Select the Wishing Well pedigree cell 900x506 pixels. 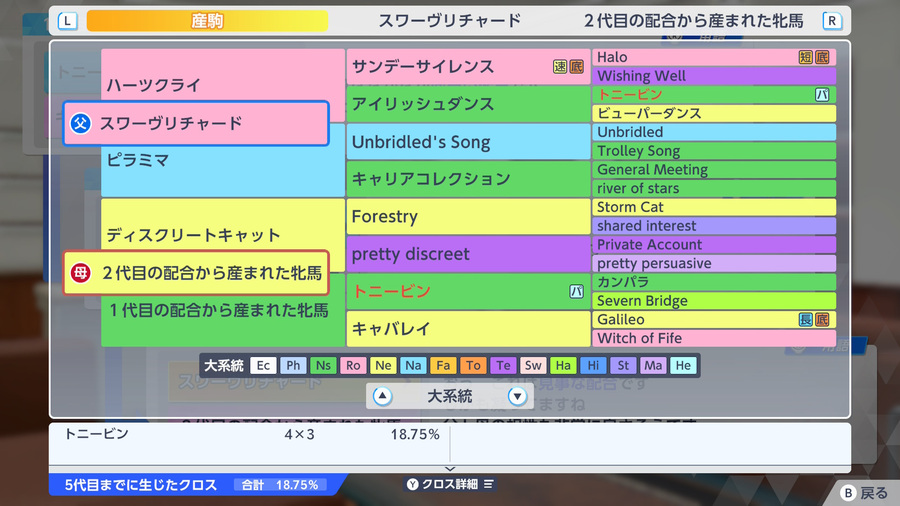(714, 76)
